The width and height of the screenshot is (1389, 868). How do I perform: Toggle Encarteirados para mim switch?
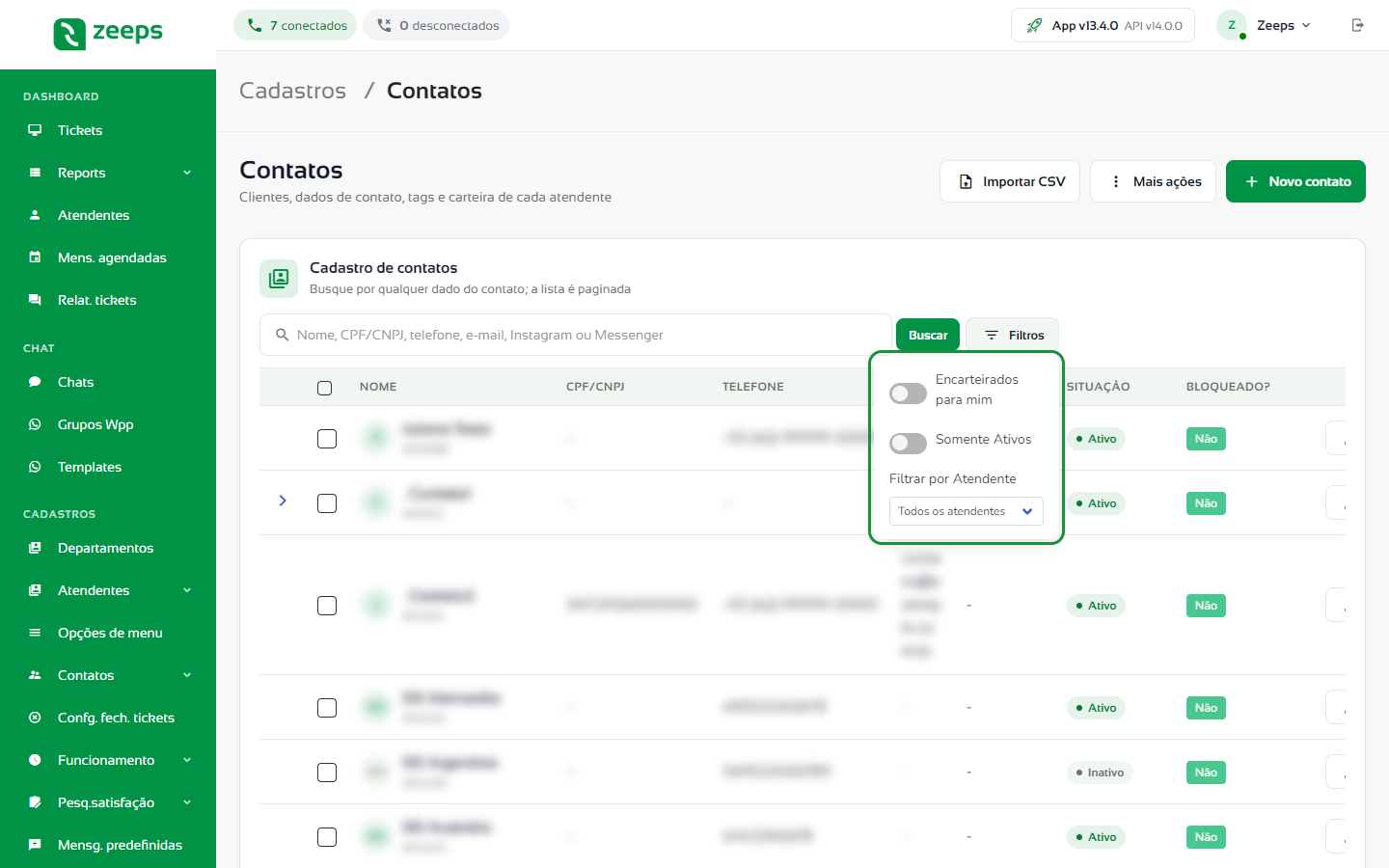908,393
